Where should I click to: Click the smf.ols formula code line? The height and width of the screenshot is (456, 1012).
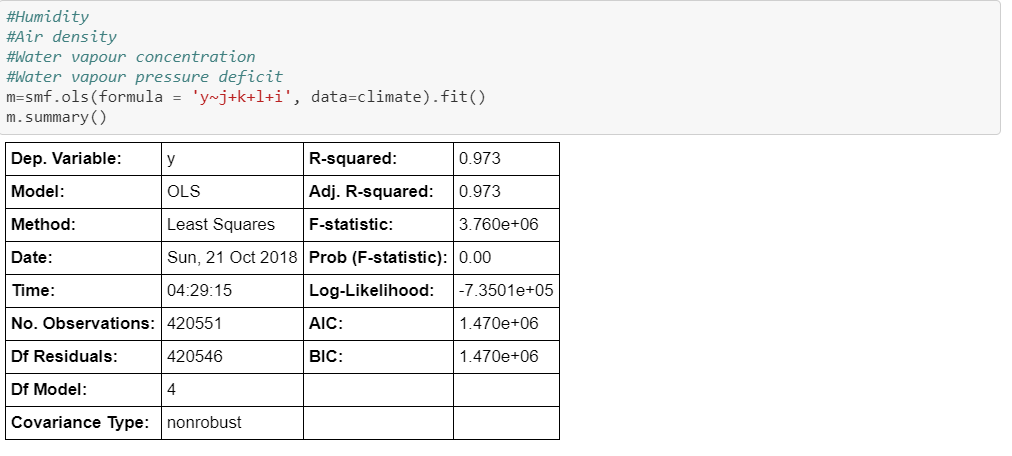click(245, 97)
